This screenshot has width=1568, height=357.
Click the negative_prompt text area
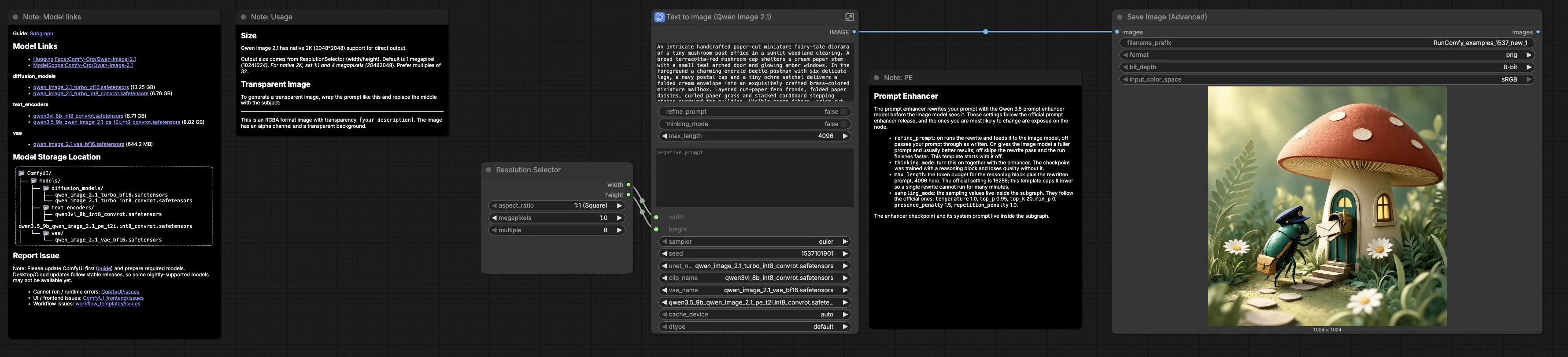755,177
